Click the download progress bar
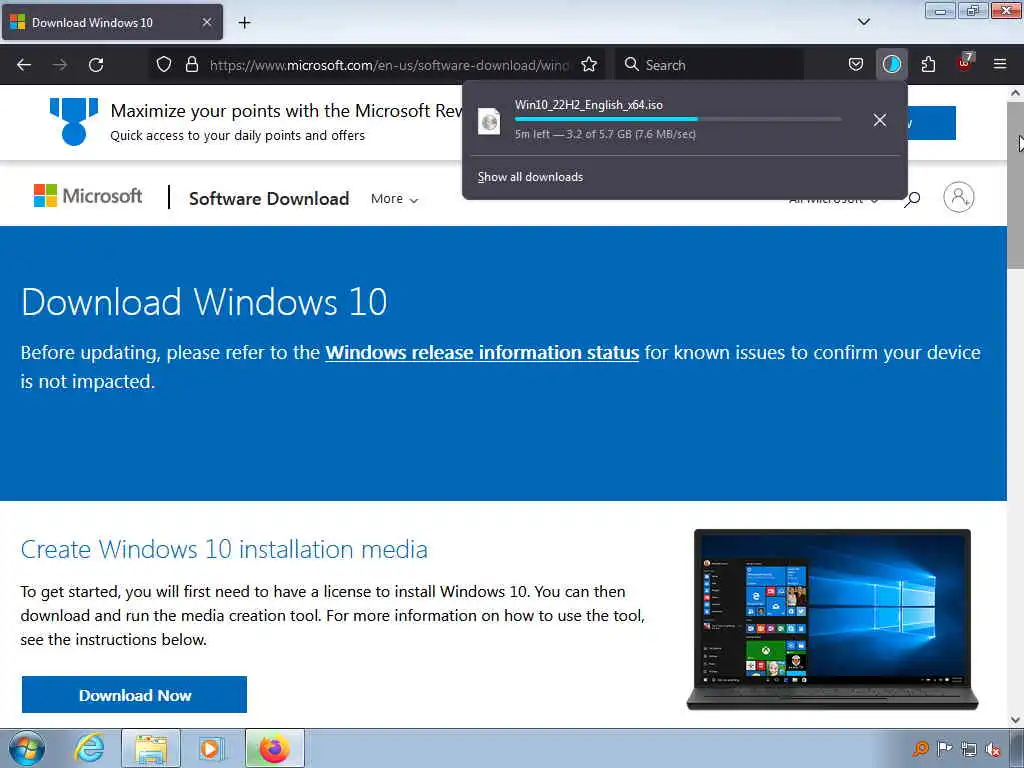 pos(678,119)
